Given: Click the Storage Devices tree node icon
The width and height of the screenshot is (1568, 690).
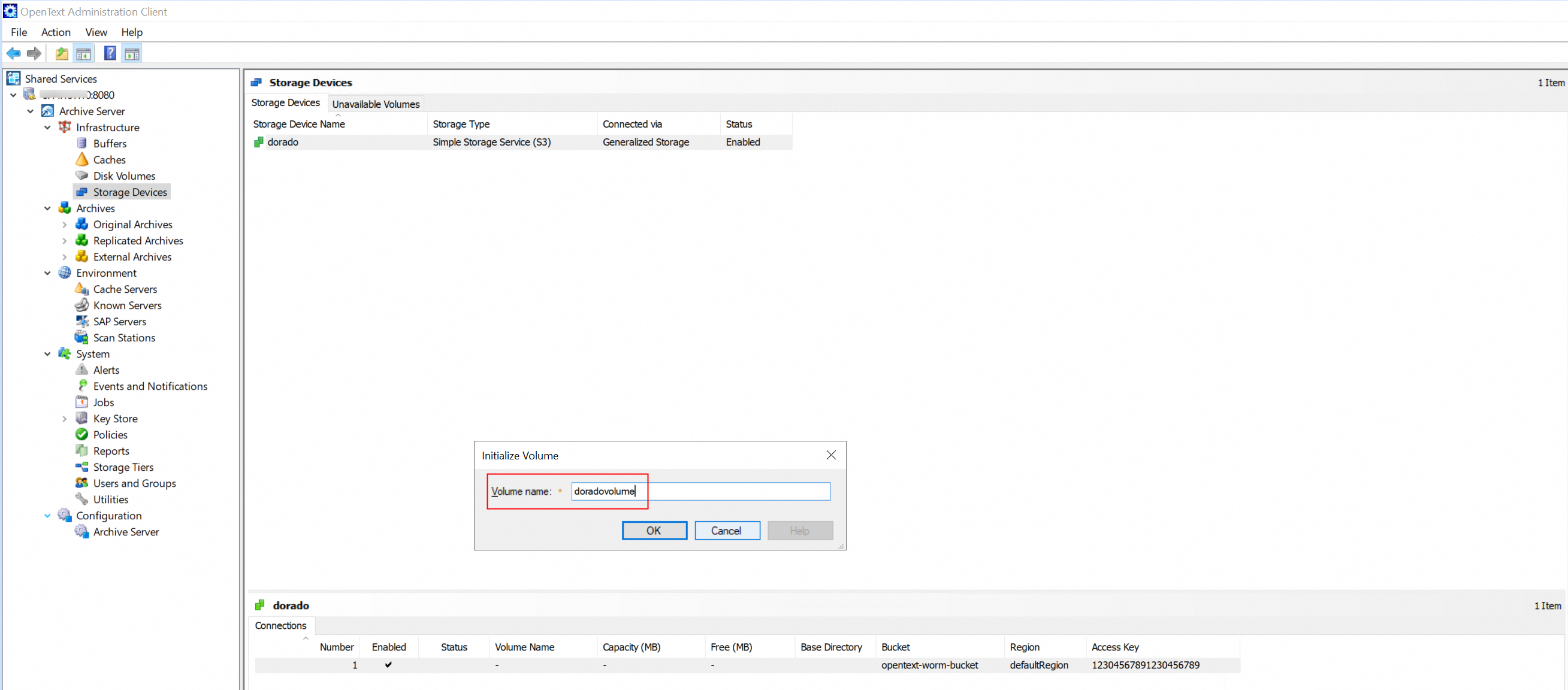Looking at the screenshot, I should (81, 192).
